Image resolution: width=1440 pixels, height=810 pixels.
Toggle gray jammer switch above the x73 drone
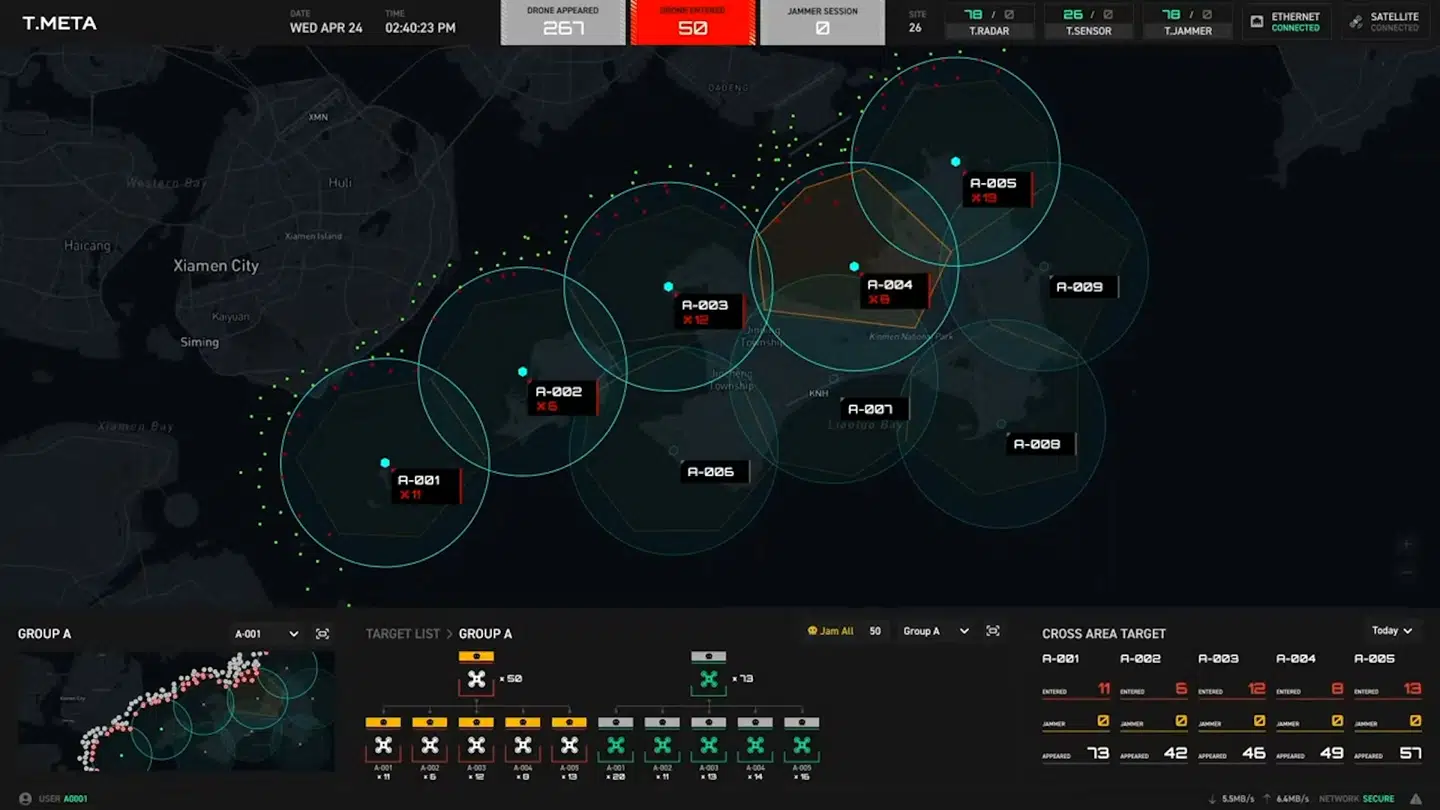tap(708, 657)
